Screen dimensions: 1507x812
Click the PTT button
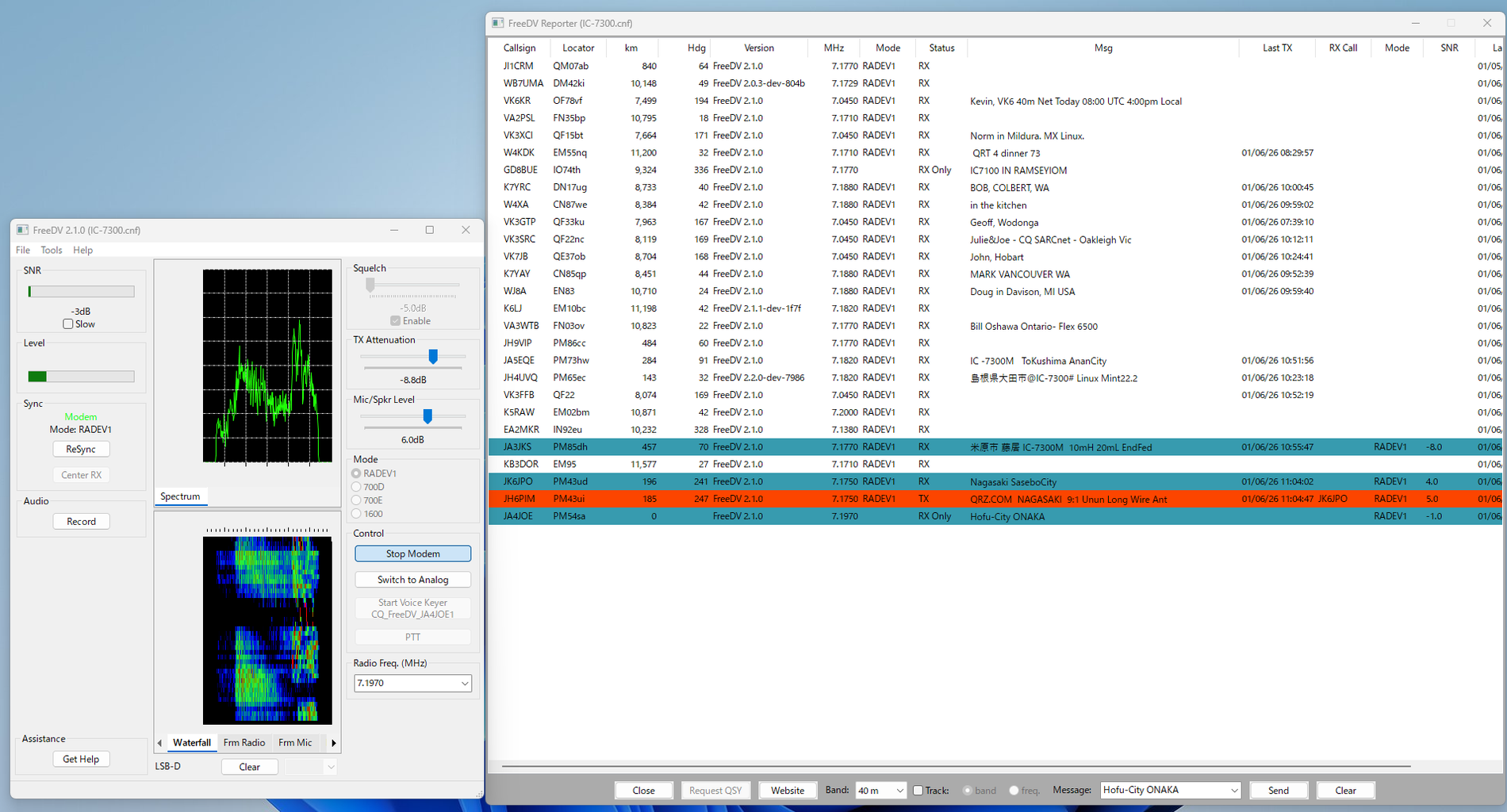(x=412, y=637)
